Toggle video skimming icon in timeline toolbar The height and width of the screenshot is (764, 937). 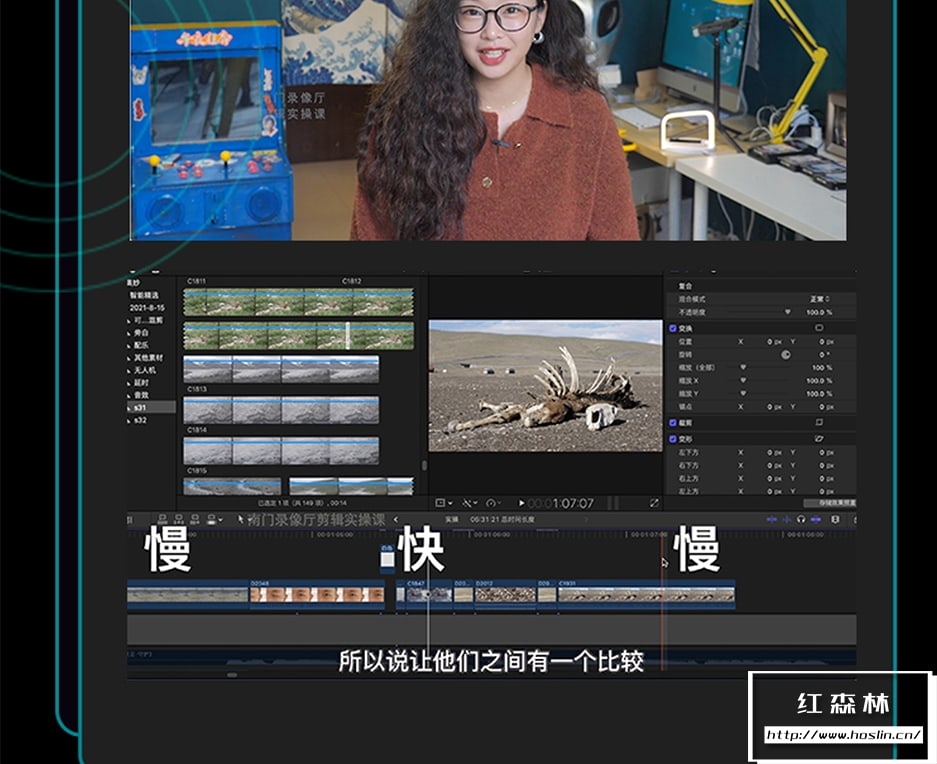click(772, 519)
